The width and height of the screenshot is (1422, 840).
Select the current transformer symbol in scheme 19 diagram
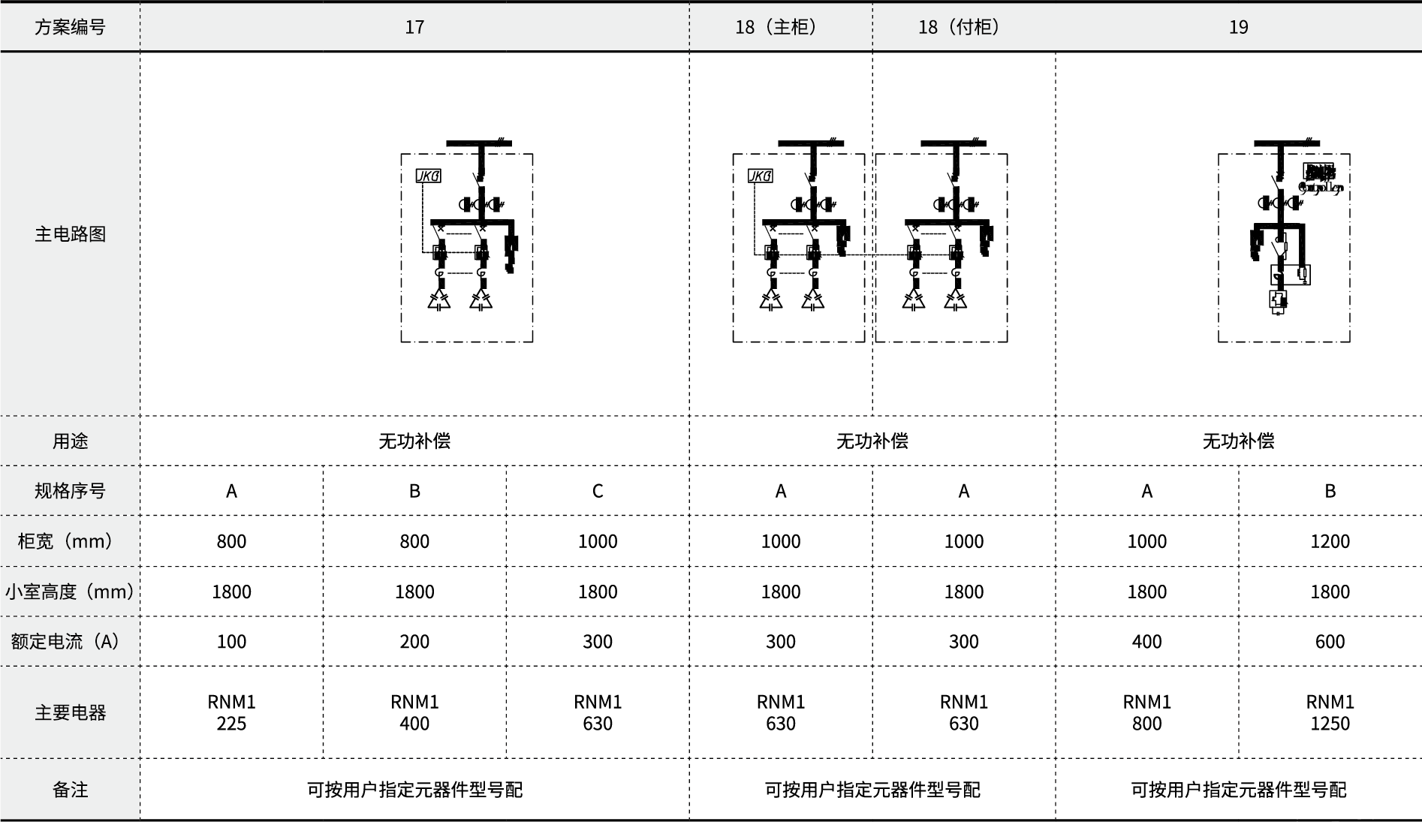tap(1277, 203)
